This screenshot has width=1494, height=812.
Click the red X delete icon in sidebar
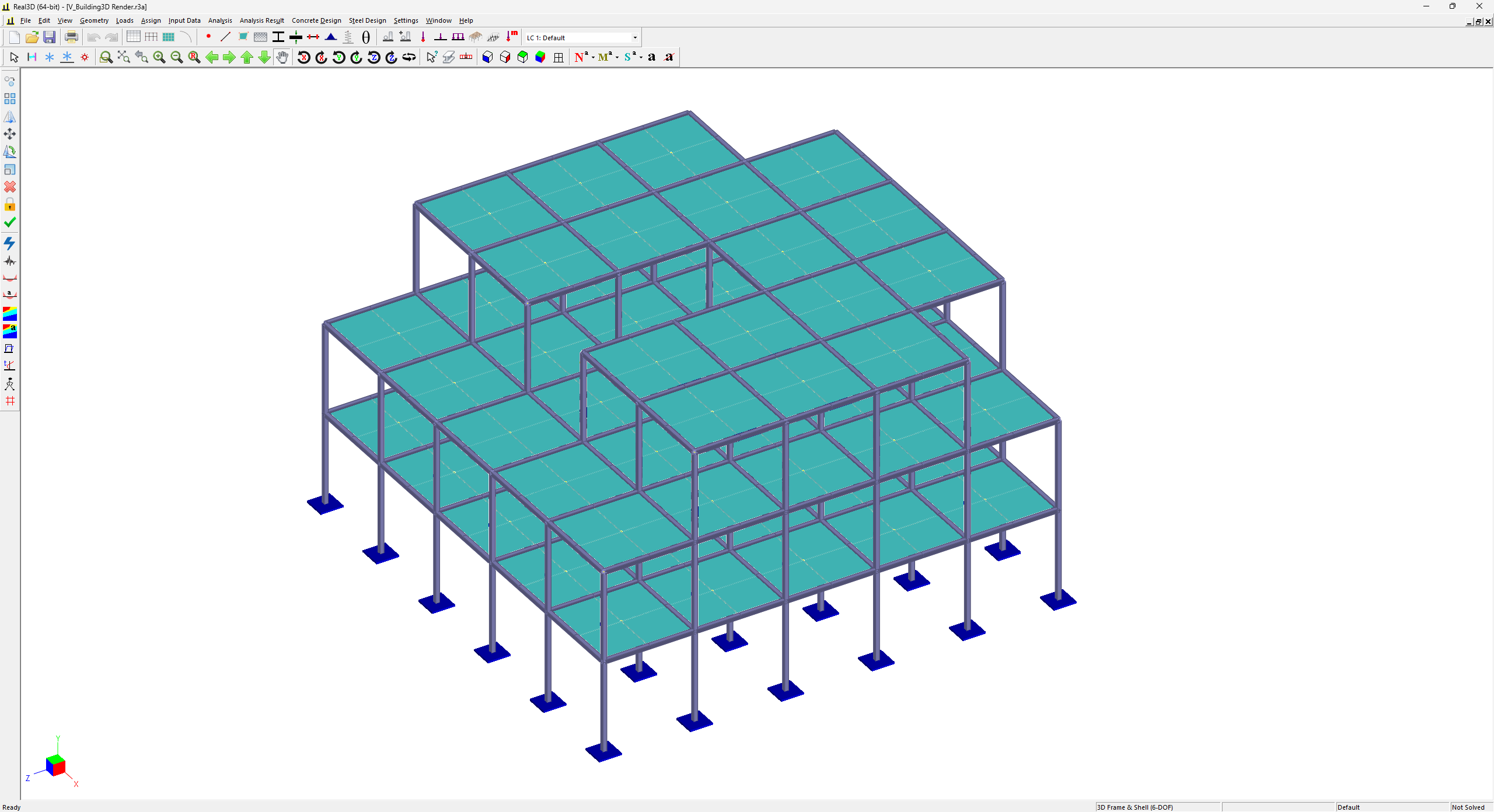point(9,187)
